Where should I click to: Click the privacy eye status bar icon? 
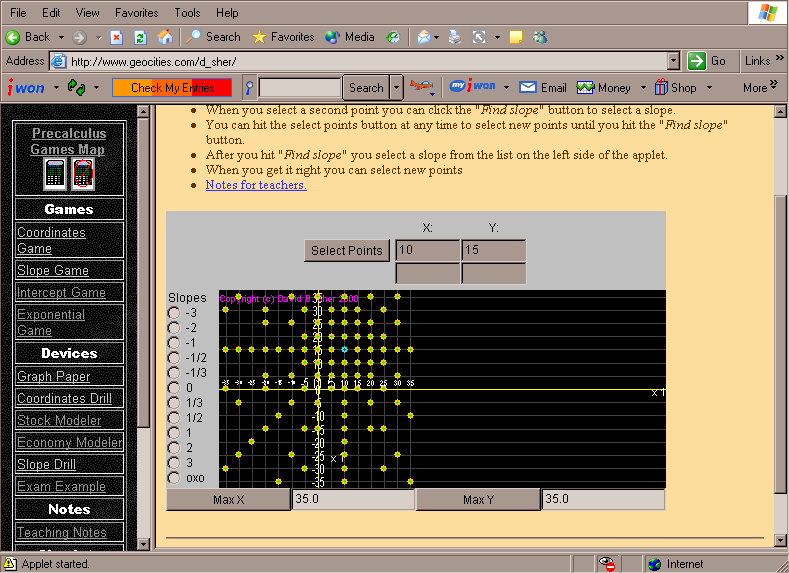608,564
